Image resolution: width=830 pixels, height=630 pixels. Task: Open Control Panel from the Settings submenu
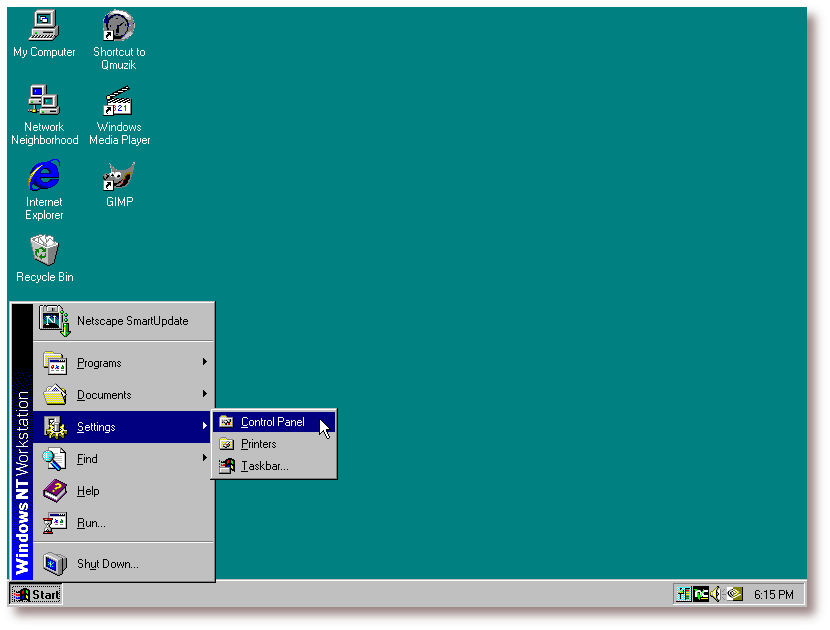[x=275, y=421]
